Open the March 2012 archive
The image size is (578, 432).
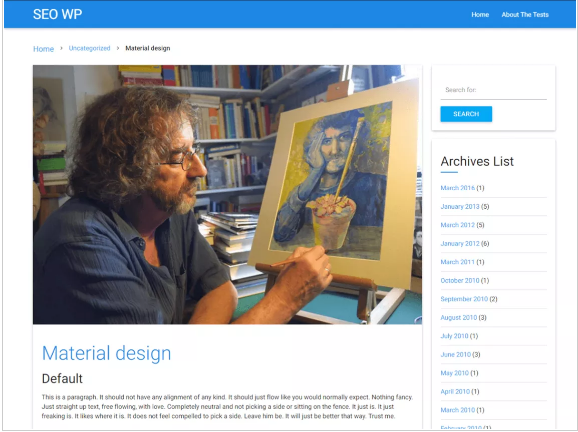(457, 225)
